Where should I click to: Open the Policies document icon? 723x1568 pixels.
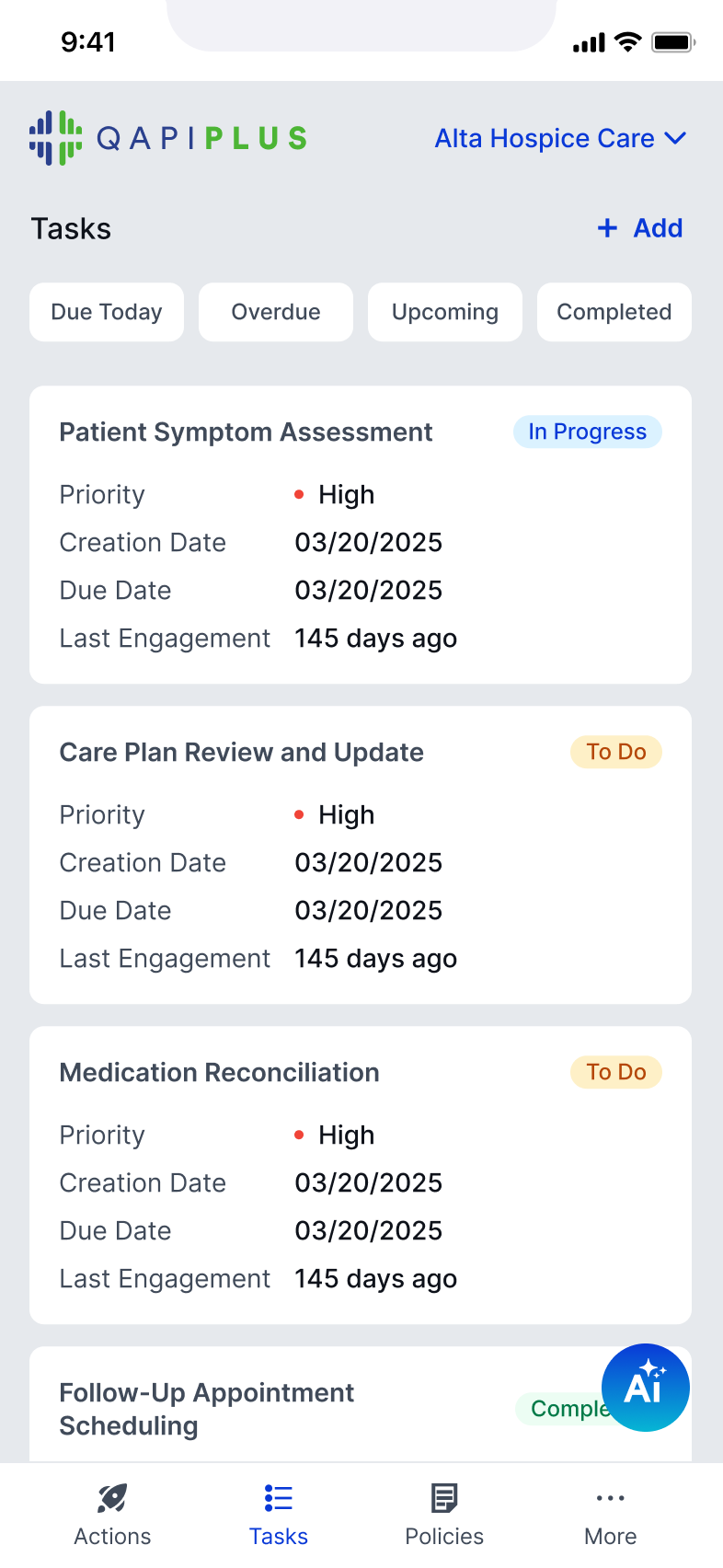(x=444, y=1498)
